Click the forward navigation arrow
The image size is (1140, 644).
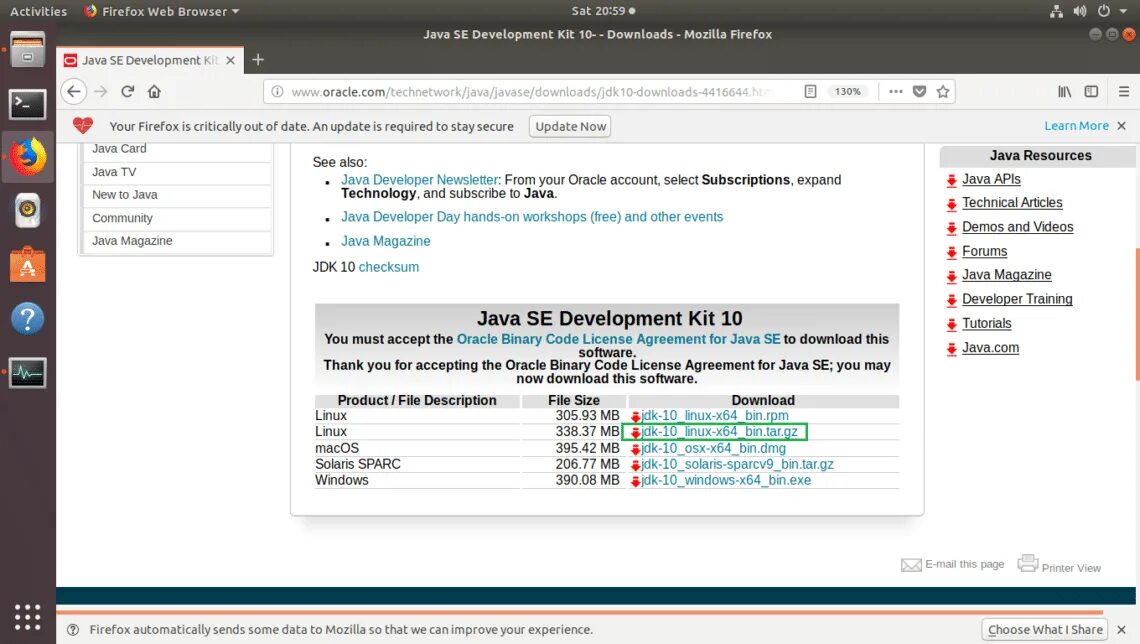coord(101,92)
